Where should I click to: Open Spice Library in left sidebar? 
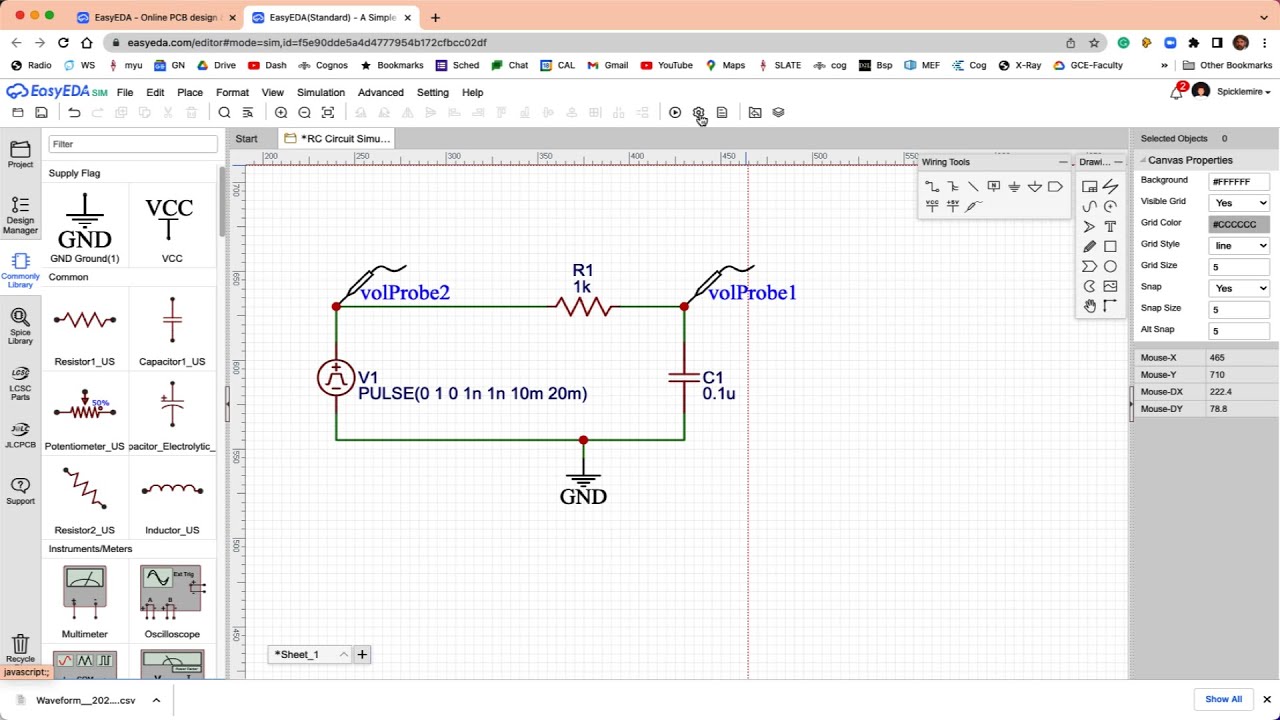tap(20, 327)
